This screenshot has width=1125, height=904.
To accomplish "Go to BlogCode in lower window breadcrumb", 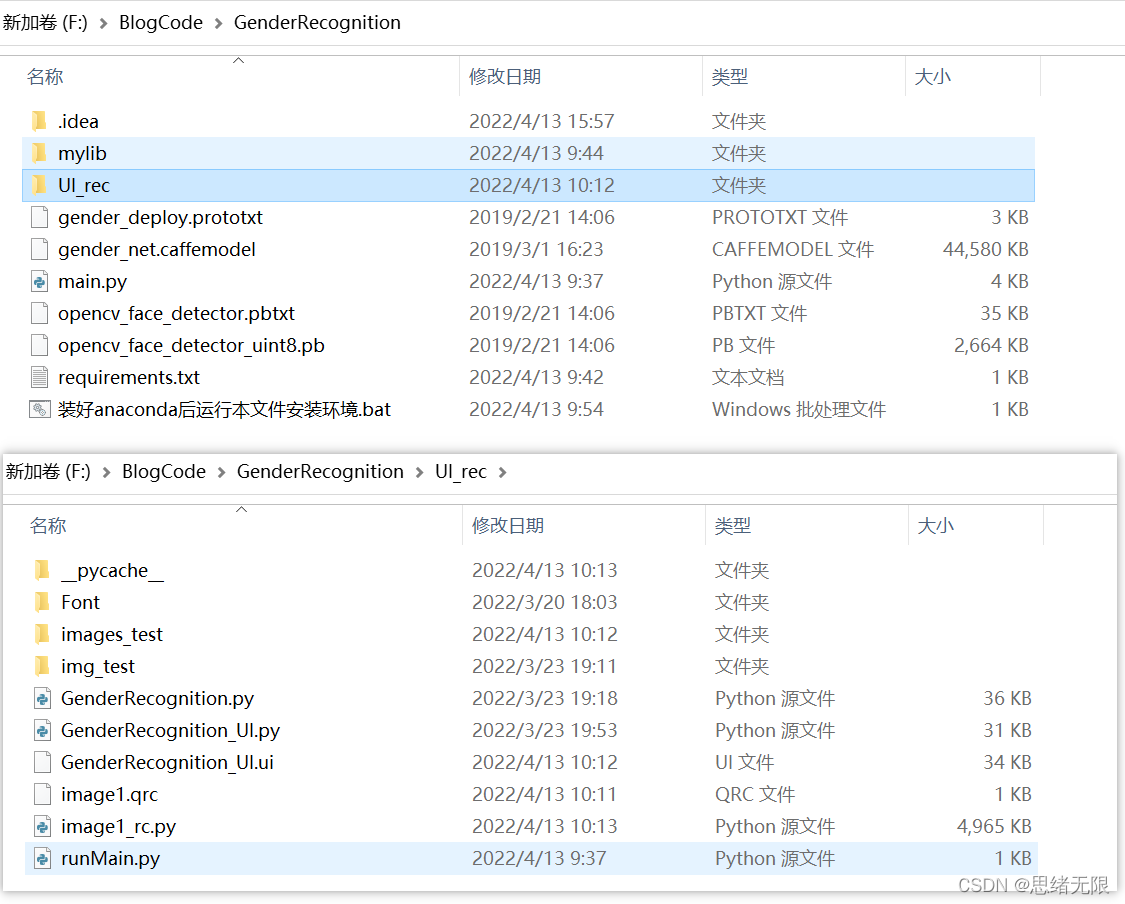I will (x=164, y=472).
